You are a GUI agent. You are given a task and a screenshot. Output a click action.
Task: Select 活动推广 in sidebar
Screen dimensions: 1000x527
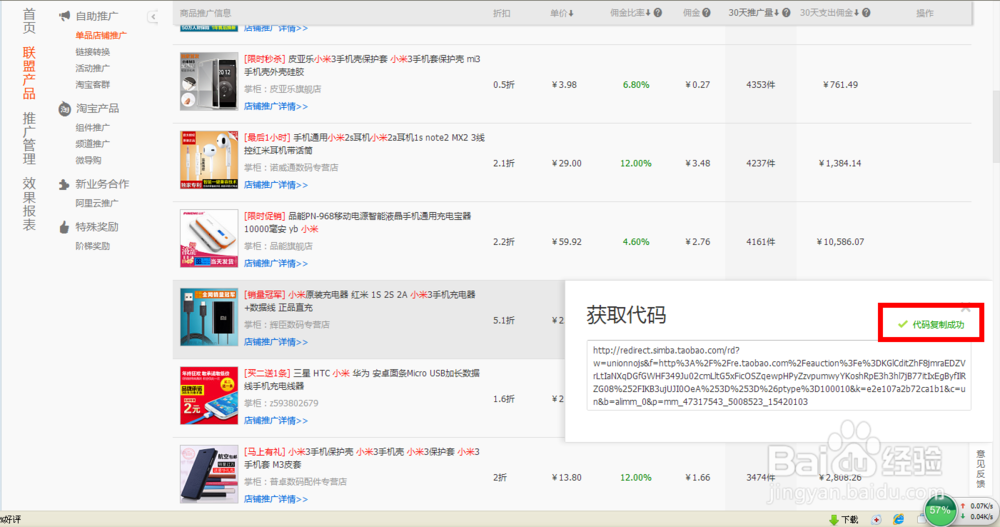click(92, 68)
